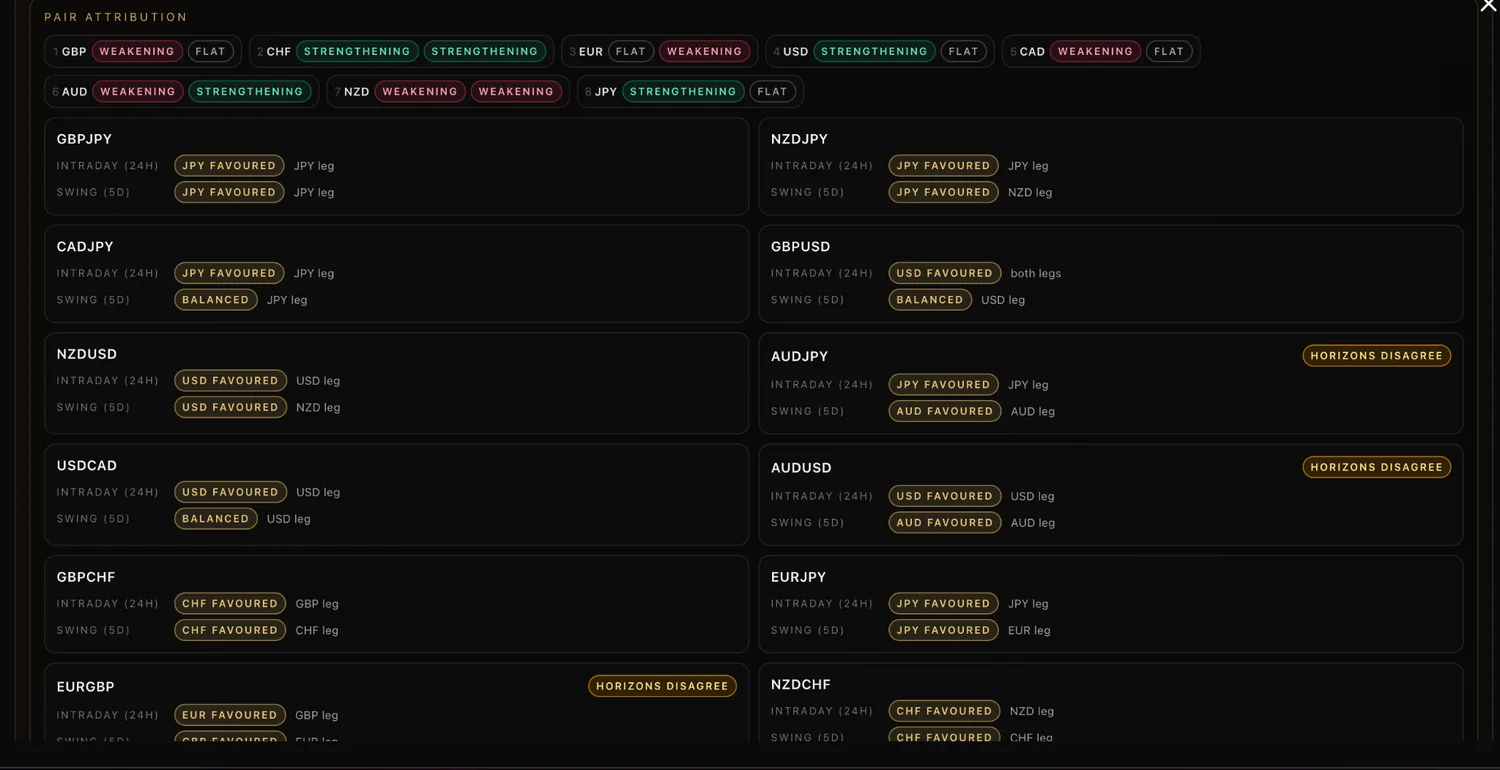Screen dimensions: 1500x770
Task: Open the USDCAD pair card
Action: coord(396,494)
